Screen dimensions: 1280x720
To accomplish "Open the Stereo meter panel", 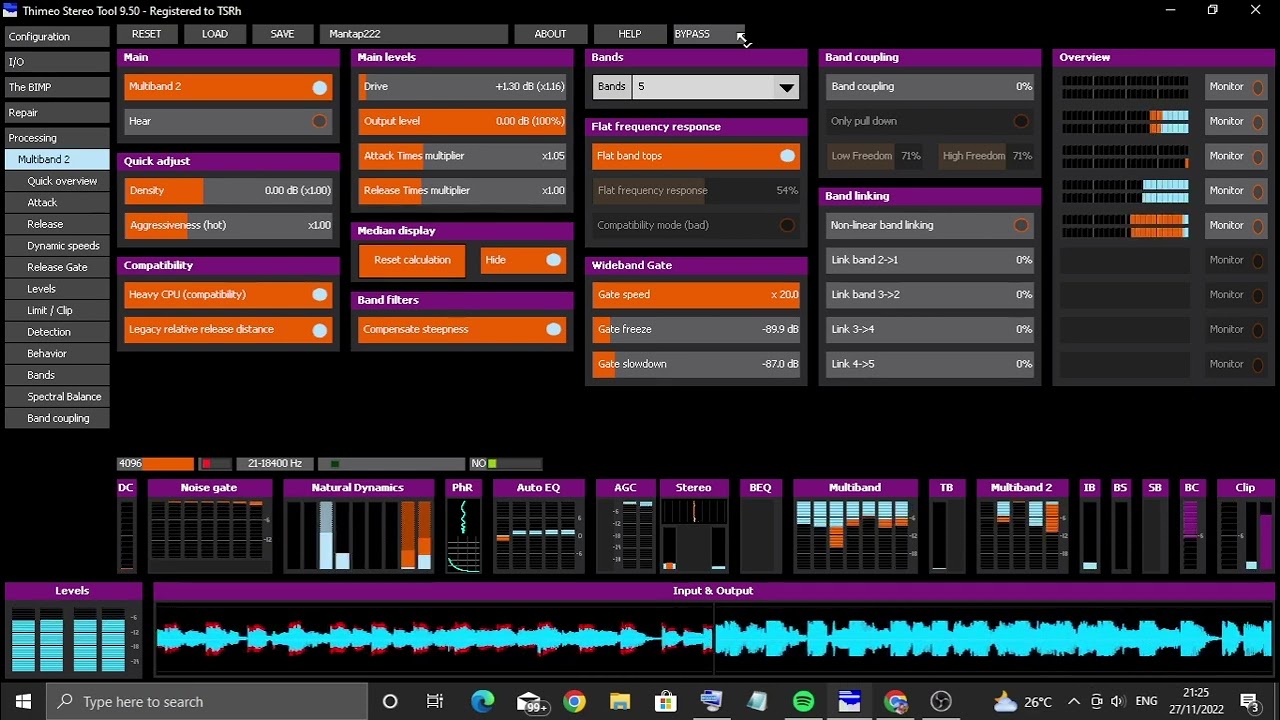I will [x=693, y=526].
